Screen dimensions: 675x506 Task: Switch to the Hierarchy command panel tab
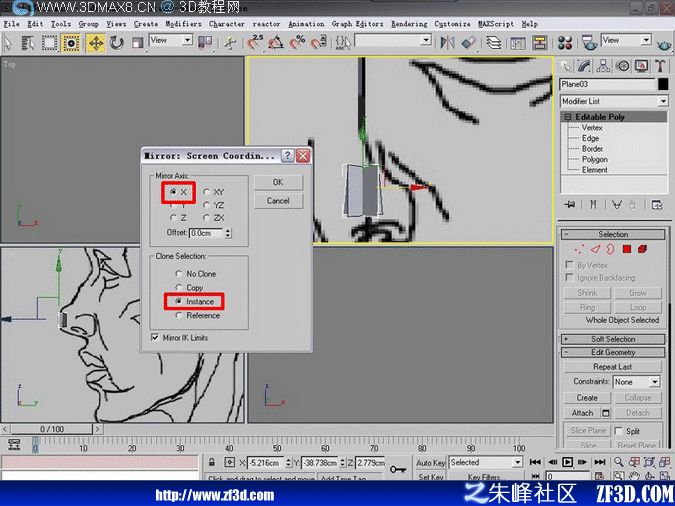tap(603, 66)
